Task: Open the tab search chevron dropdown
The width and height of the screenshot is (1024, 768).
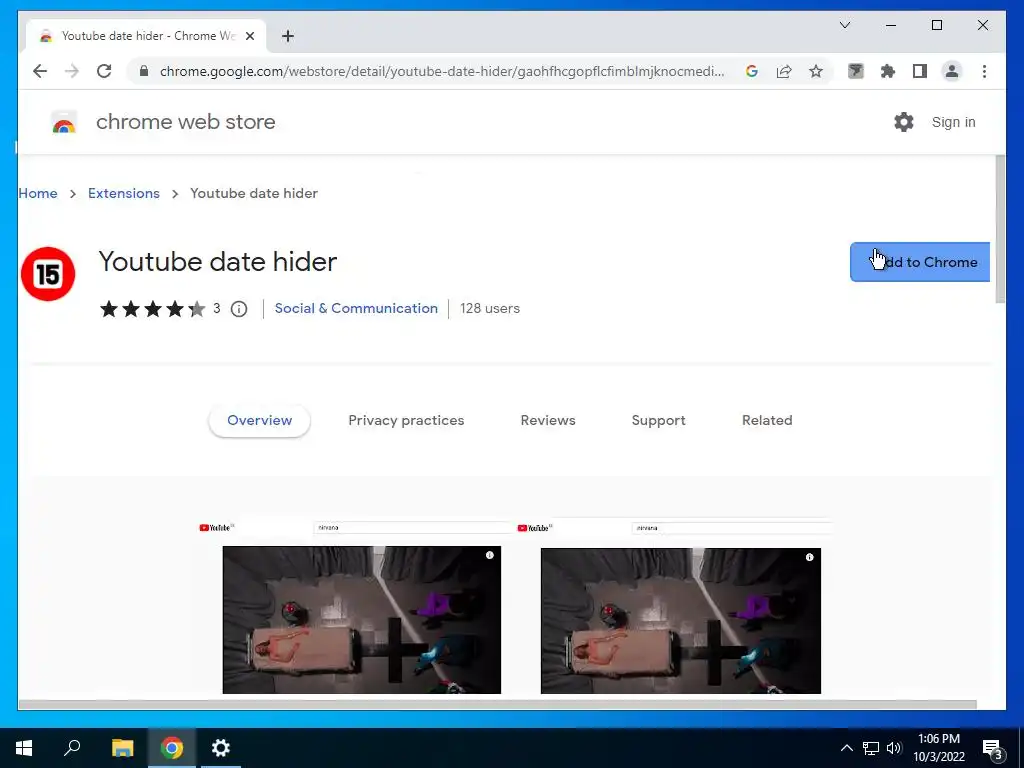Action: click(845, 25)
